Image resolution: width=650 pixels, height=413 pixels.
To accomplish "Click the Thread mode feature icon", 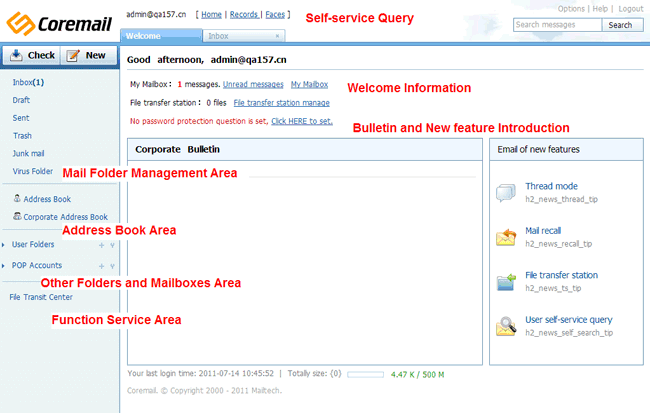I will coord(506,193).
